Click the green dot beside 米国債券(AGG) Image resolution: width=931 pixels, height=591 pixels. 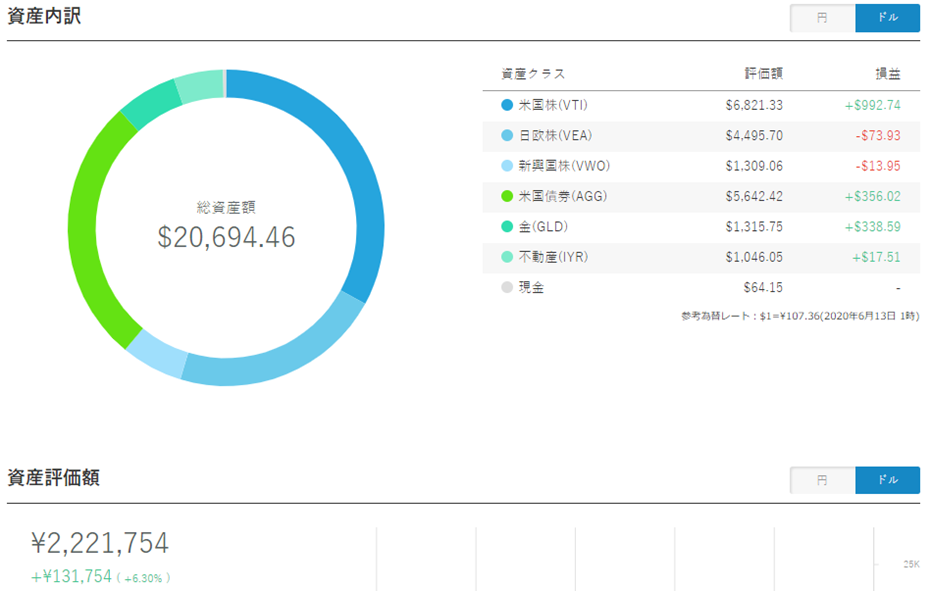point(507,196)
